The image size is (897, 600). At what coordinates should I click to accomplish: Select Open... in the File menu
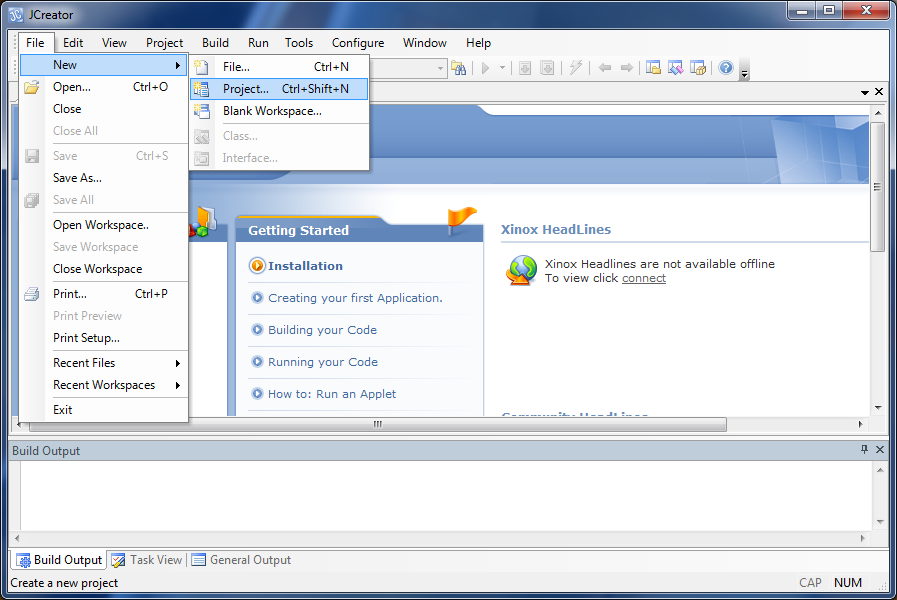coord(104,87)
